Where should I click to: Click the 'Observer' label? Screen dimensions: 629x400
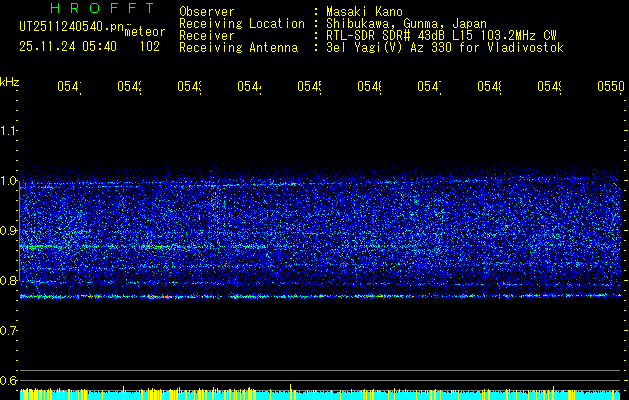(207, 11)
